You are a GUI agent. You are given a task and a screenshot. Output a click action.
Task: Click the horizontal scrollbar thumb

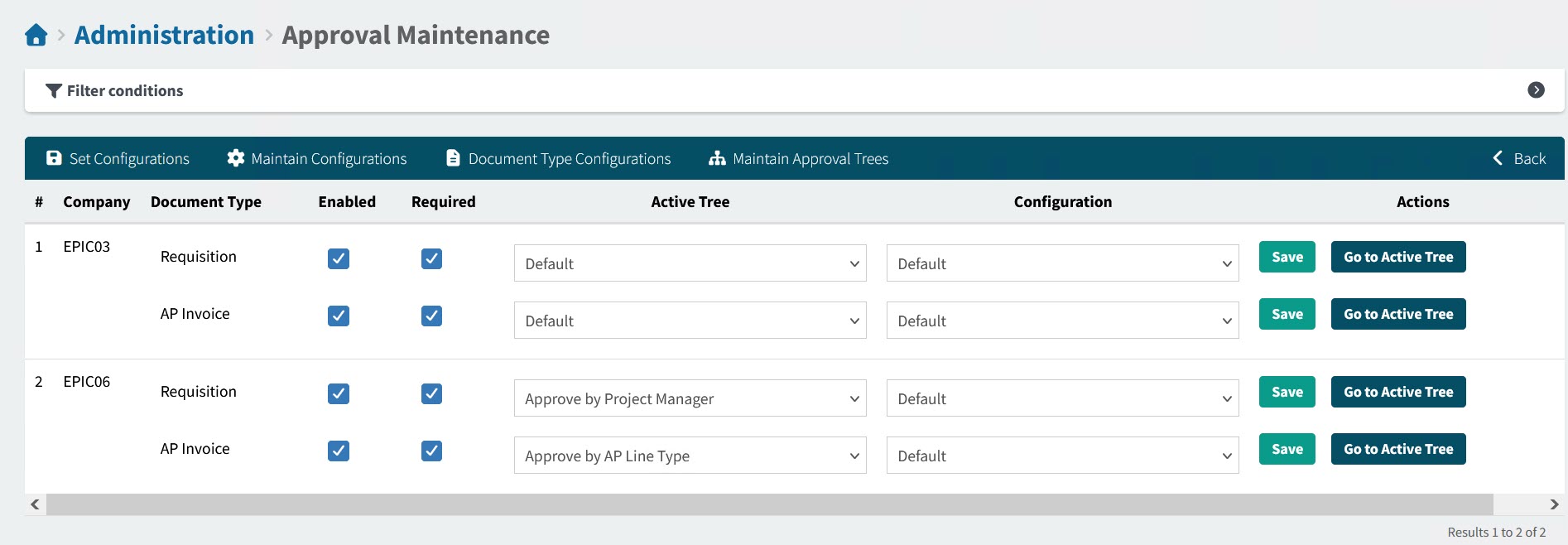coord(770,504)
